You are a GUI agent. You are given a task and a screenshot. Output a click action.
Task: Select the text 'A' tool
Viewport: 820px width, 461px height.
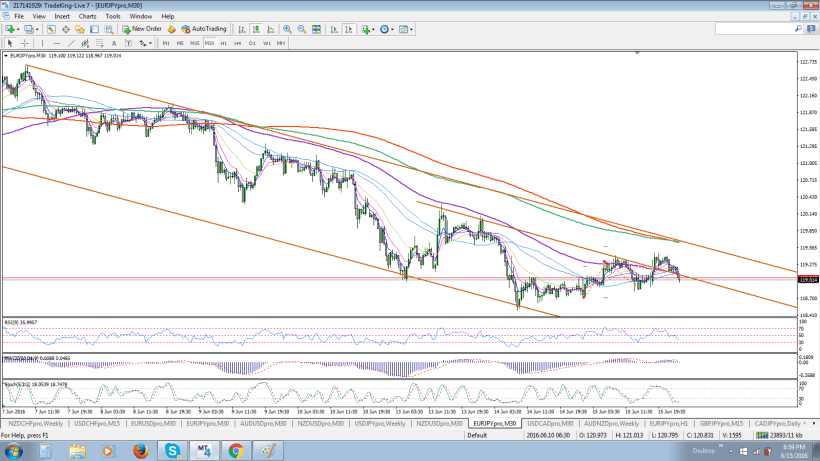[114, 43]
